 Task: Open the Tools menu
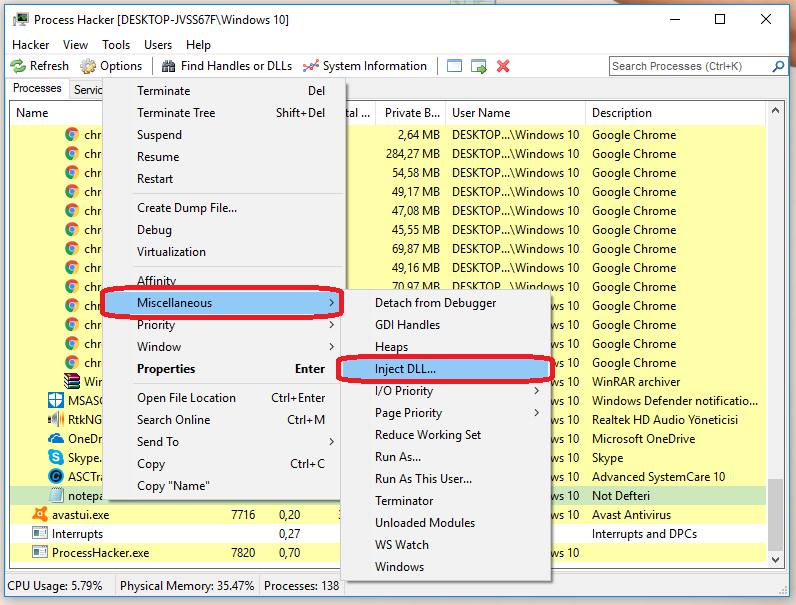click(116, 45)
